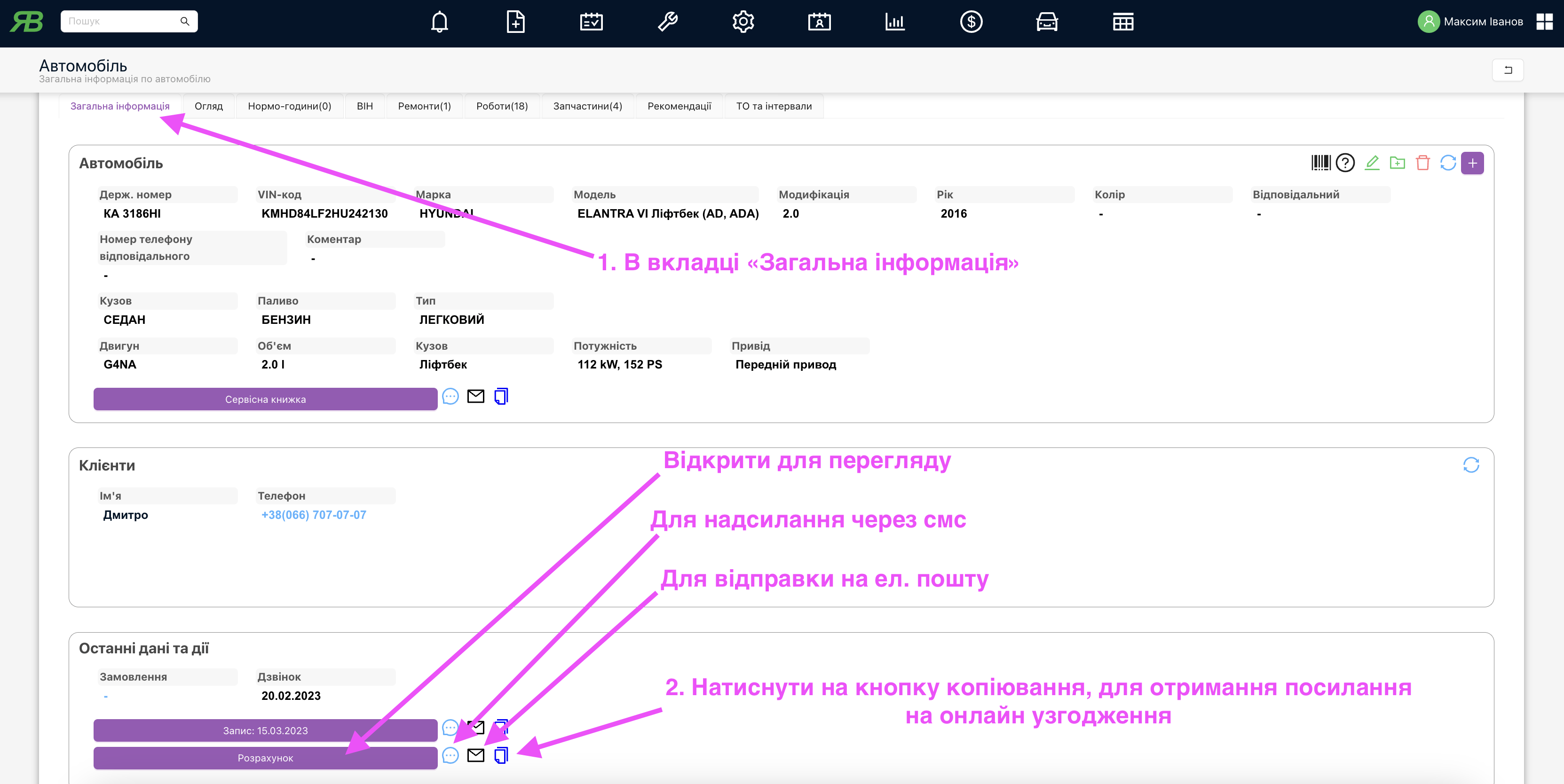Click the purple plus add button
Image resolution: width=1564 pixels, height=784 pixels.
(1472, 163)
